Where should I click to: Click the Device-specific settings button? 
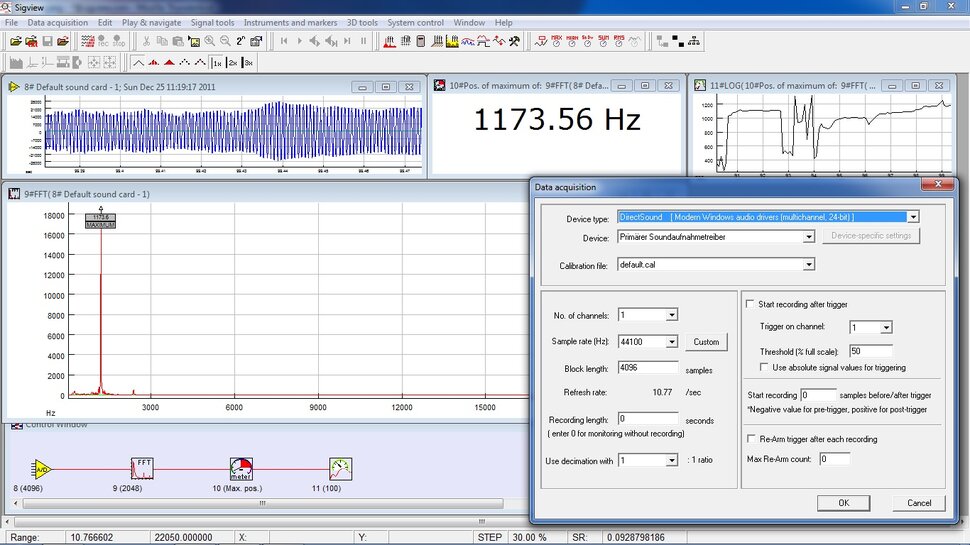(x=871, y=236)
